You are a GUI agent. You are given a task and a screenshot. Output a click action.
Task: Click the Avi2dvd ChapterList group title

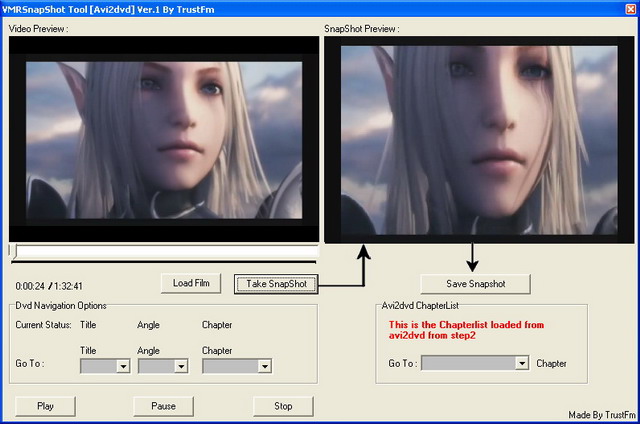[420, 305]
